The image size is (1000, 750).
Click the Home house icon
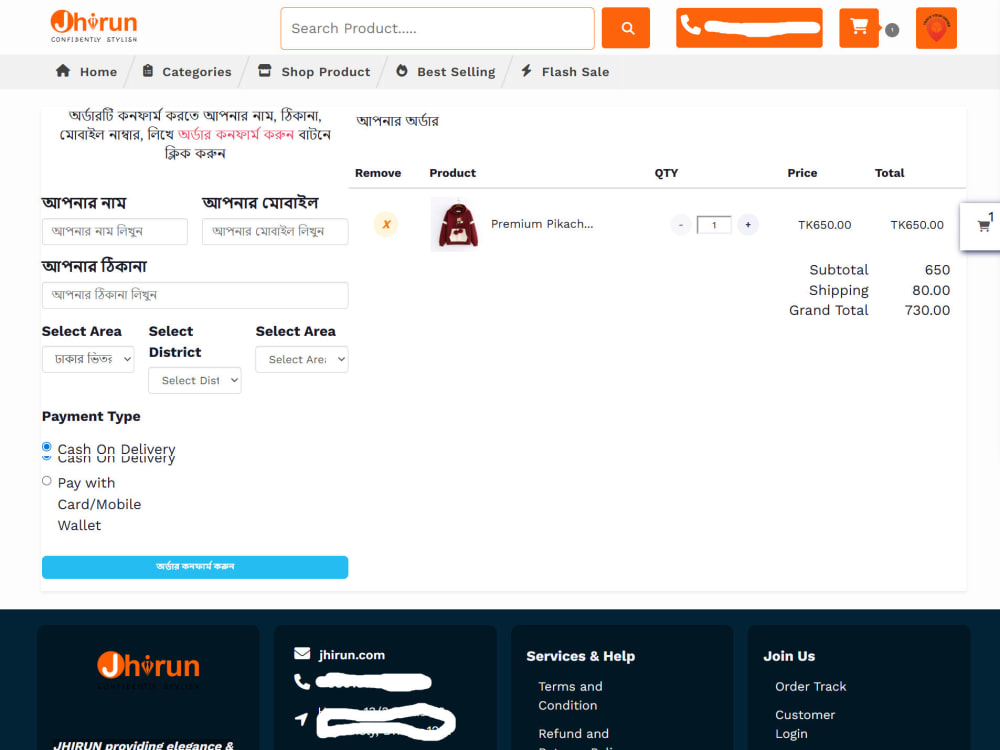pyautogui.click(x=62, y=70)
